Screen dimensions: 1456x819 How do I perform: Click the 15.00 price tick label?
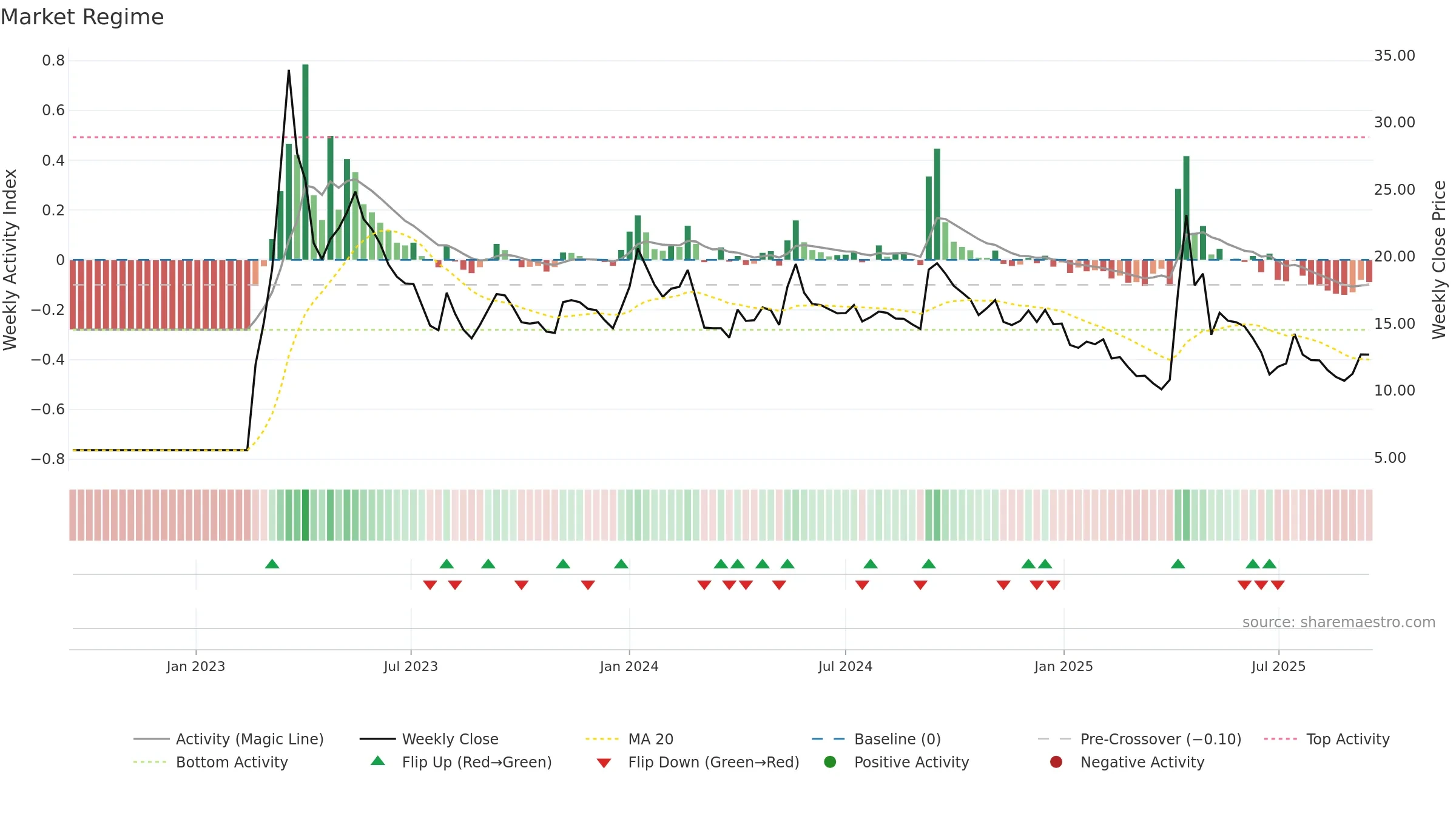[x=1395, y=324]
